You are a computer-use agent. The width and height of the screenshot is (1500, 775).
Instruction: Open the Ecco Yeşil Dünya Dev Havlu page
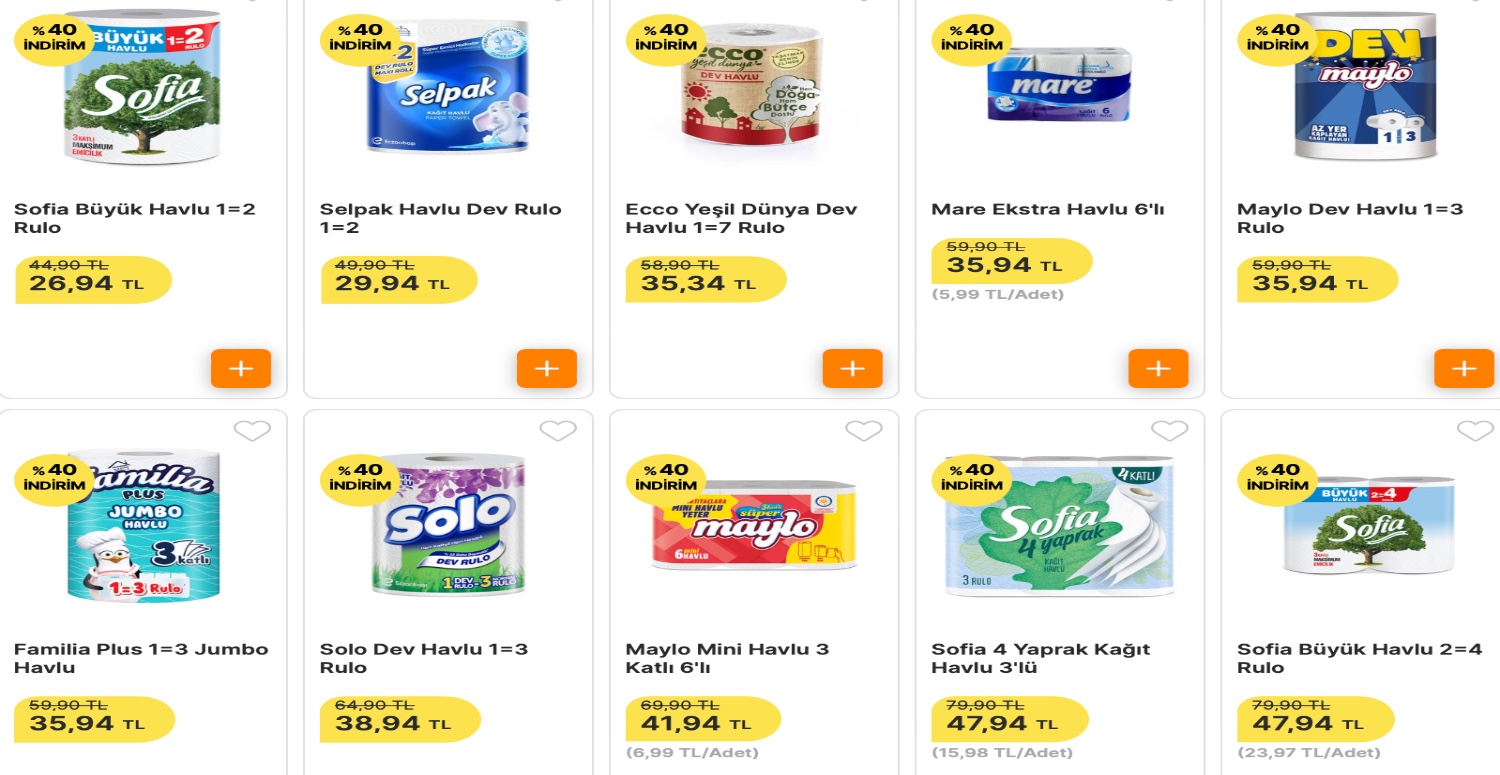(744, 217)
